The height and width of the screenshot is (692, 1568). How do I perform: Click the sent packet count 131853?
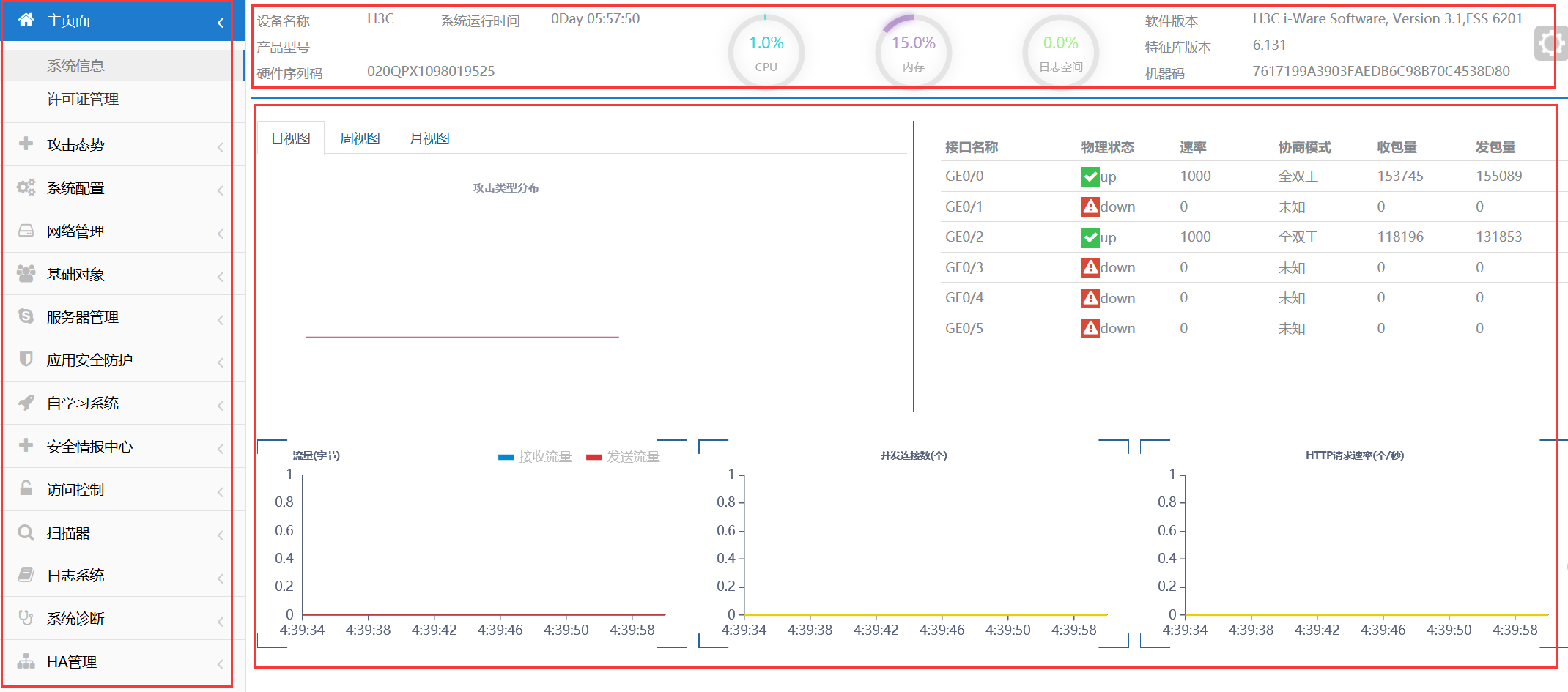1499,237
